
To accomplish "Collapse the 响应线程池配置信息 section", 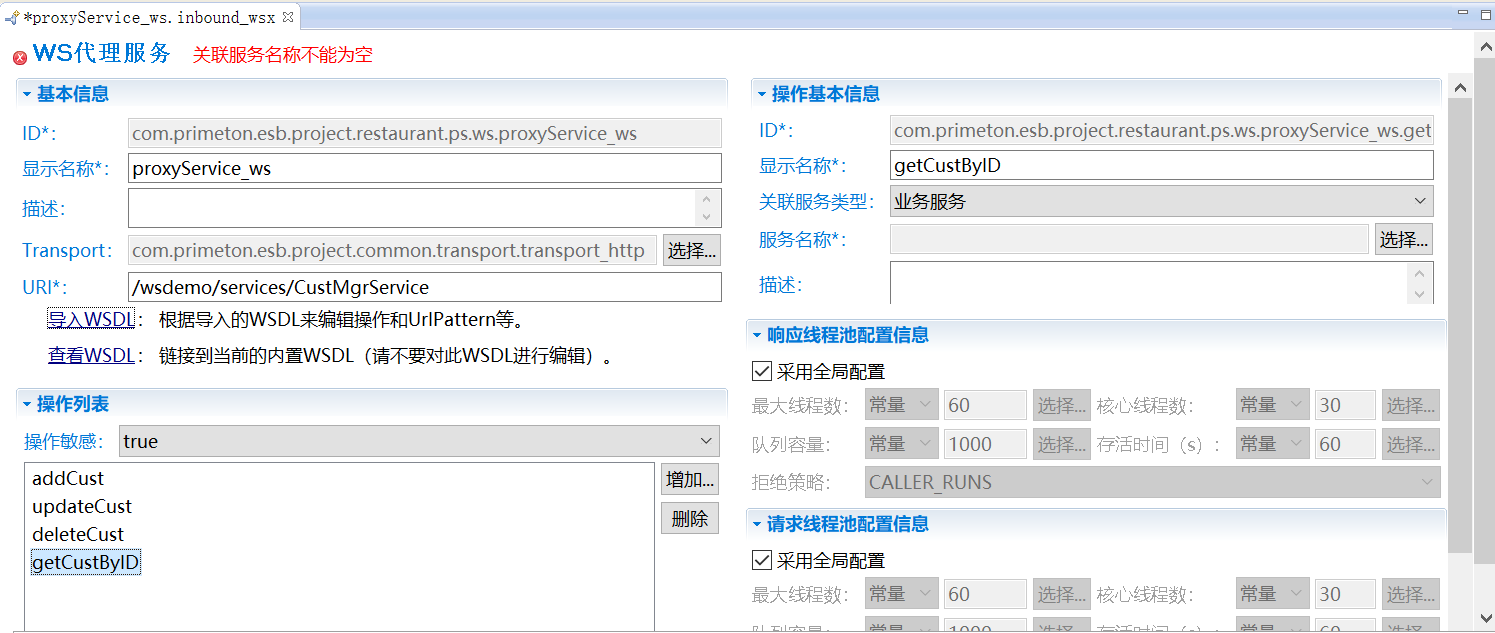I will tap(757, 335).
